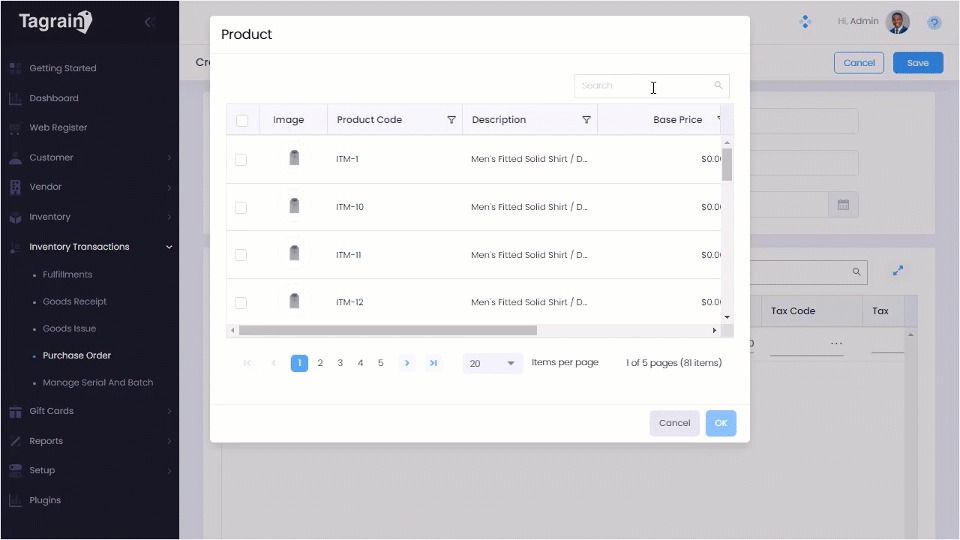Collapse the sidebar using the double-chevron icon
Viewport: 960px width, 540px height.
(149, 22)
